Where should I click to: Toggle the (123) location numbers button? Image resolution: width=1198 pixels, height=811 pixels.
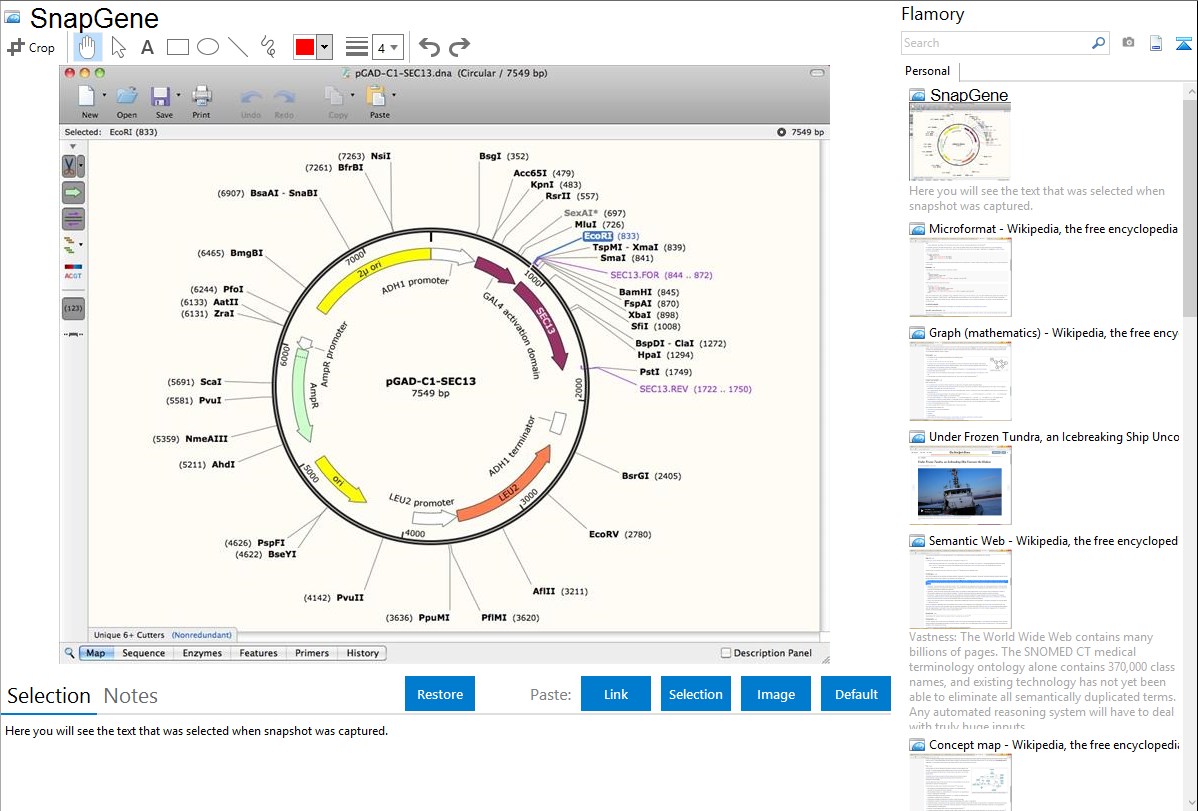(x=73, y=309)
